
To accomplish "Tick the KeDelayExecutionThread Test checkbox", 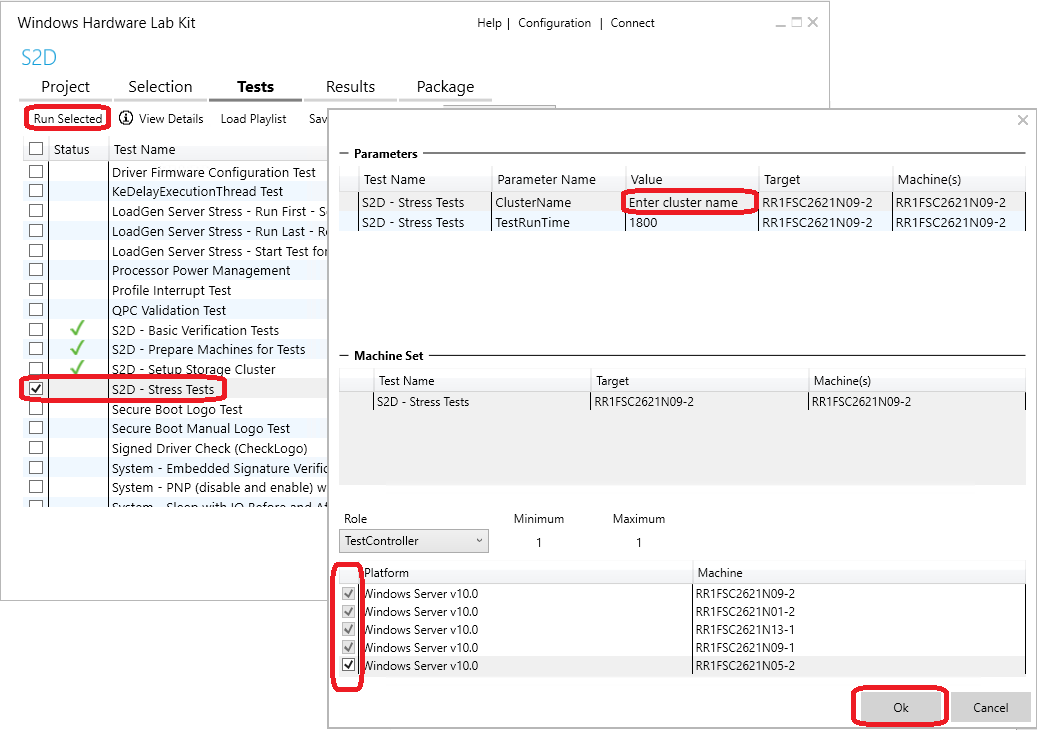I will (36, 191).
